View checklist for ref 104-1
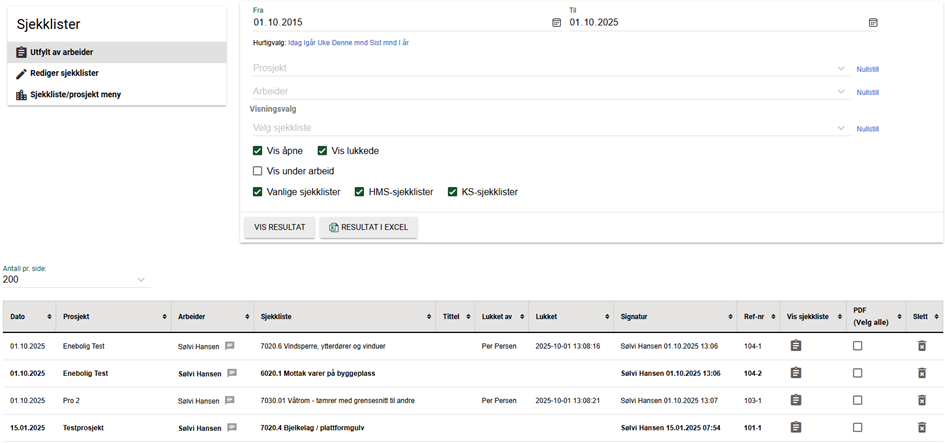 pos(796,346)
